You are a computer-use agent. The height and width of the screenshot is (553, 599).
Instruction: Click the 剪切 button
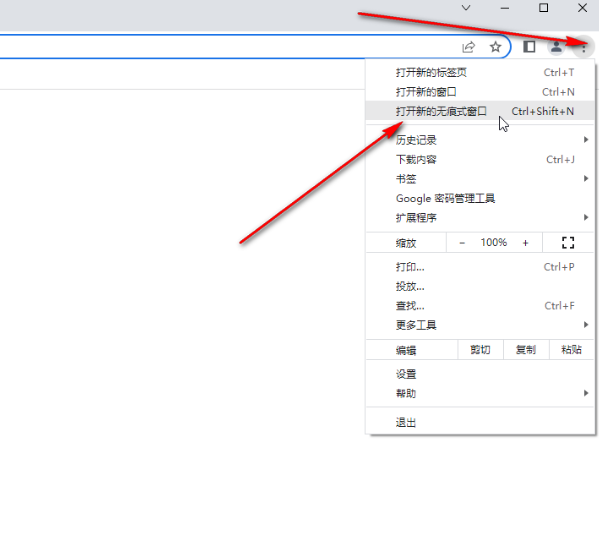point(480,349)
